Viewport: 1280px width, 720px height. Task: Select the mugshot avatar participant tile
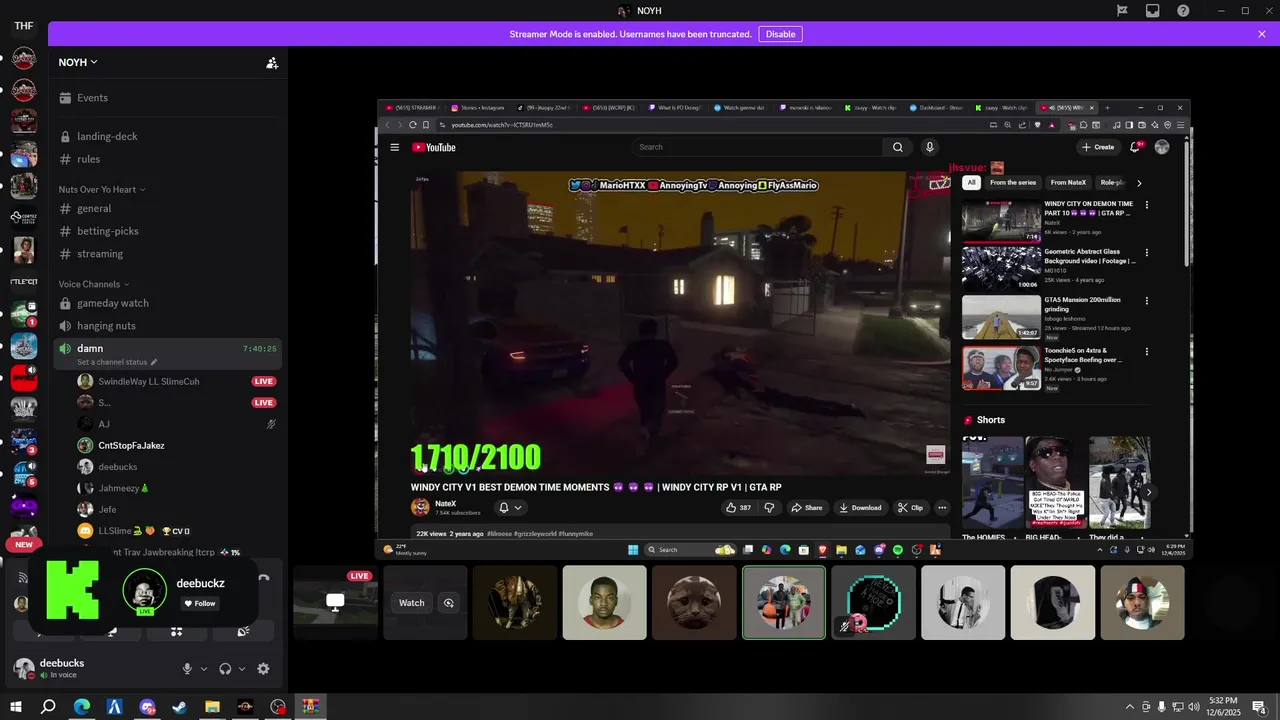[604, 603]
